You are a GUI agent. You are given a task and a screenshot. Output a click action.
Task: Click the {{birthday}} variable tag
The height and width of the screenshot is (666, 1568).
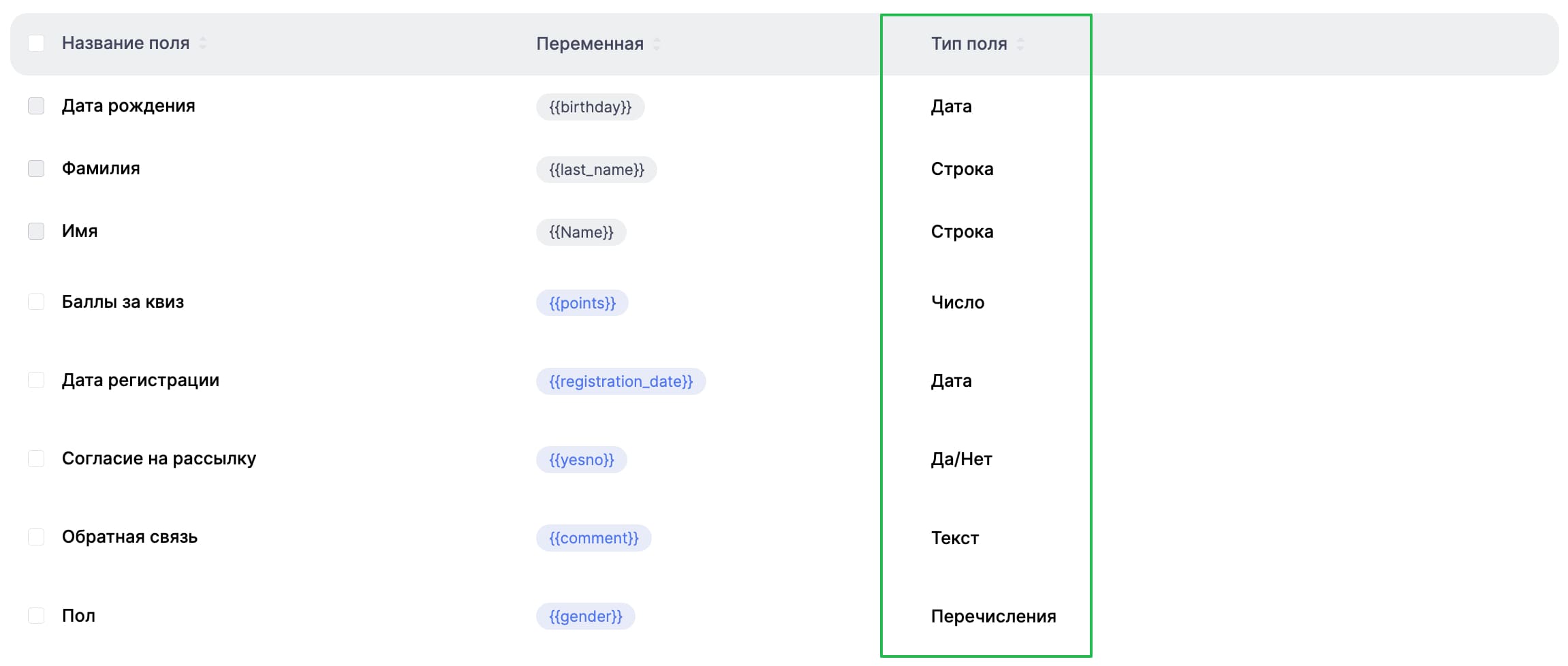tap(590, 108)
